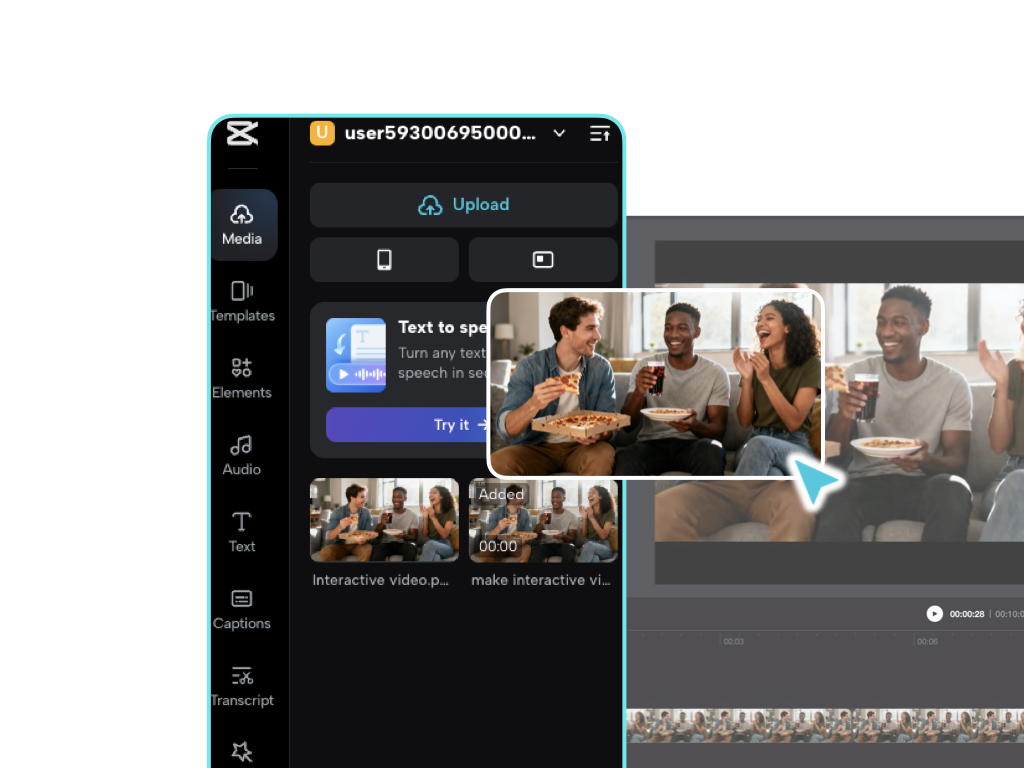This screenshot has height=768, width=1024.
Task: Click the CapCut logo at the top
Action: click(x=241, y=133)
